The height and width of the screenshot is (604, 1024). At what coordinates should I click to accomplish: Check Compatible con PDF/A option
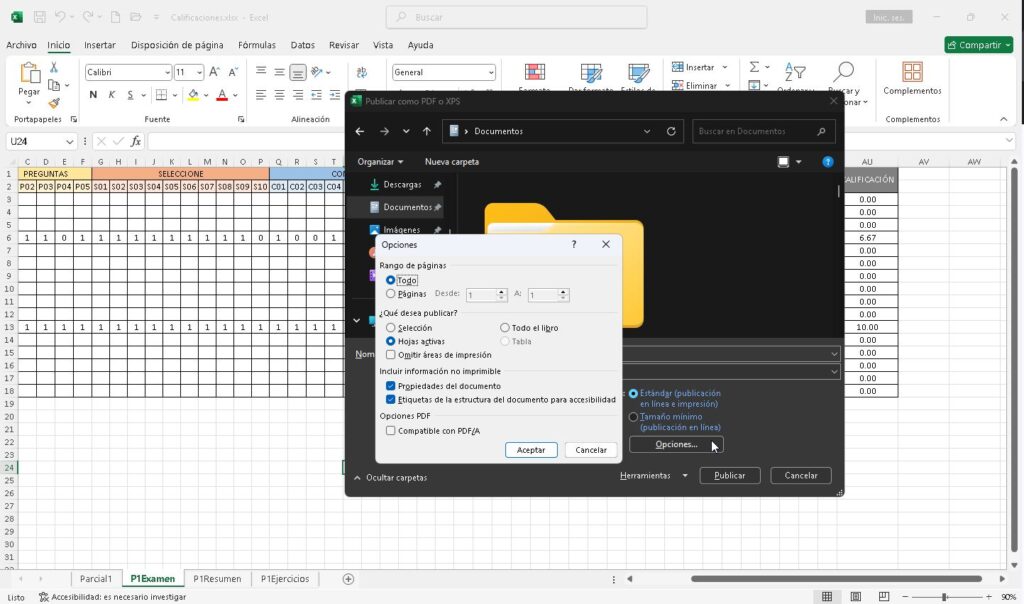[391, 430]
